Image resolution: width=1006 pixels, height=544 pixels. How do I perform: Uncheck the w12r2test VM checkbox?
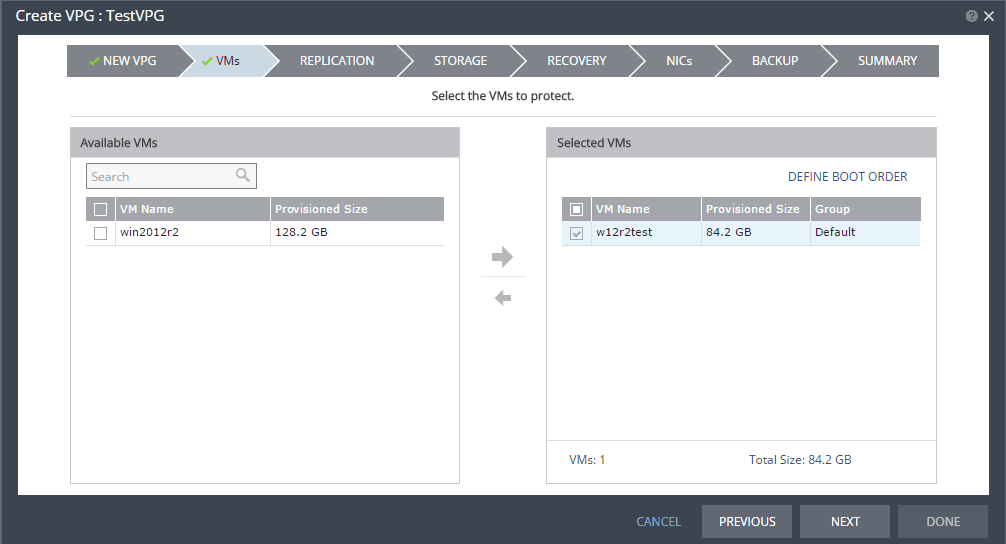click(576, 233)
